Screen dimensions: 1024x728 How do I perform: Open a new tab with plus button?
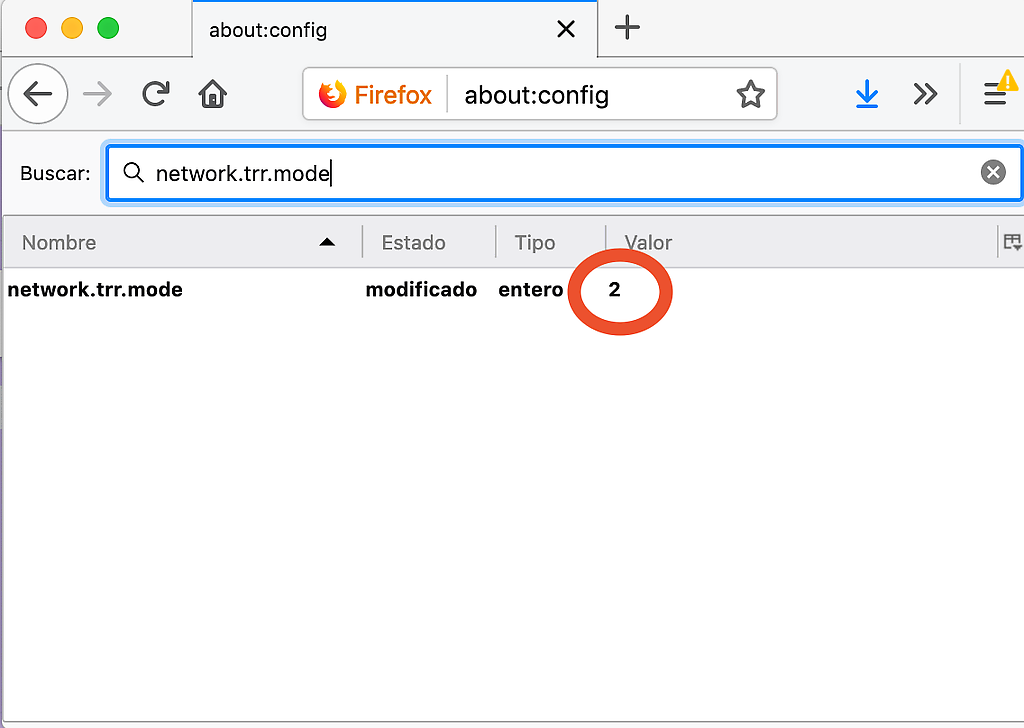[x=627, y=28]
